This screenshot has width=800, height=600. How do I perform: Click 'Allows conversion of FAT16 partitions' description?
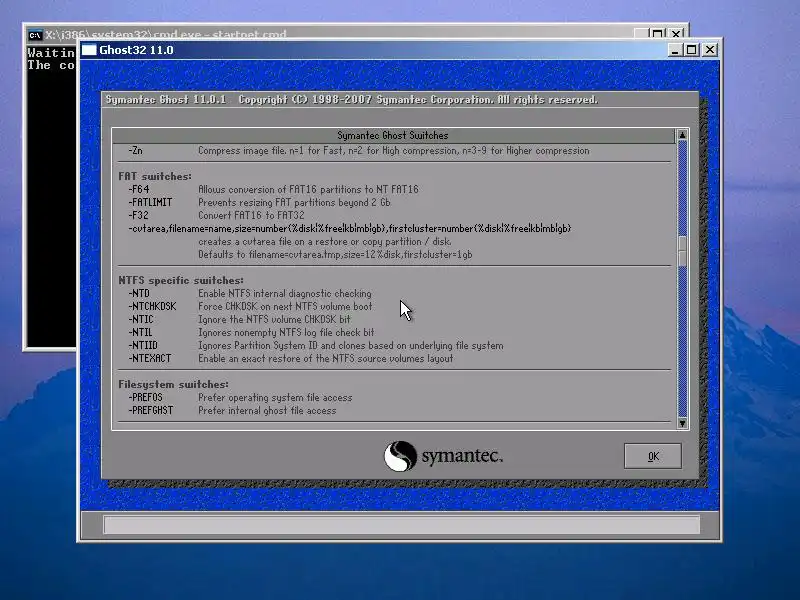(x=308, y=189)
